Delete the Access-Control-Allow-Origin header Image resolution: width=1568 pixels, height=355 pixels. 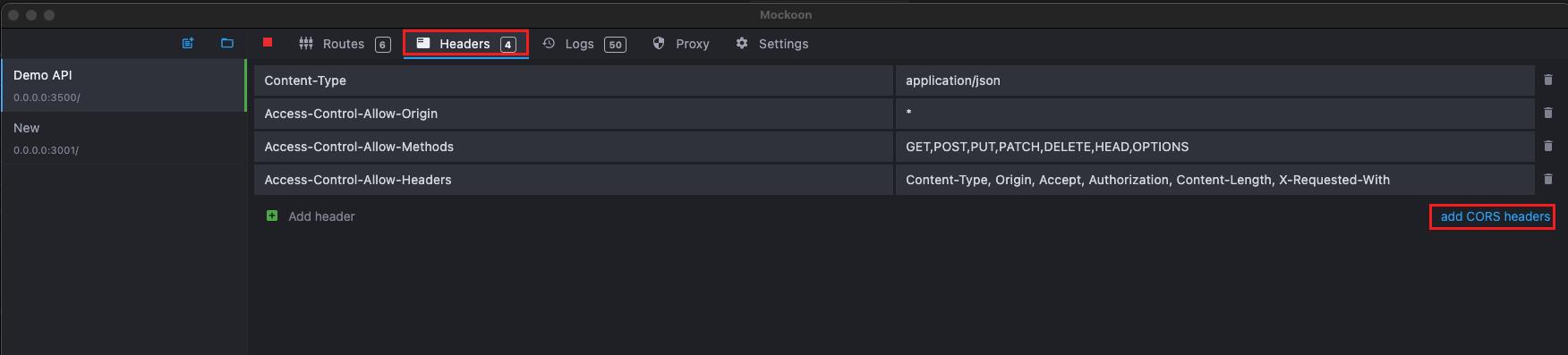(x=1548, y=113)
